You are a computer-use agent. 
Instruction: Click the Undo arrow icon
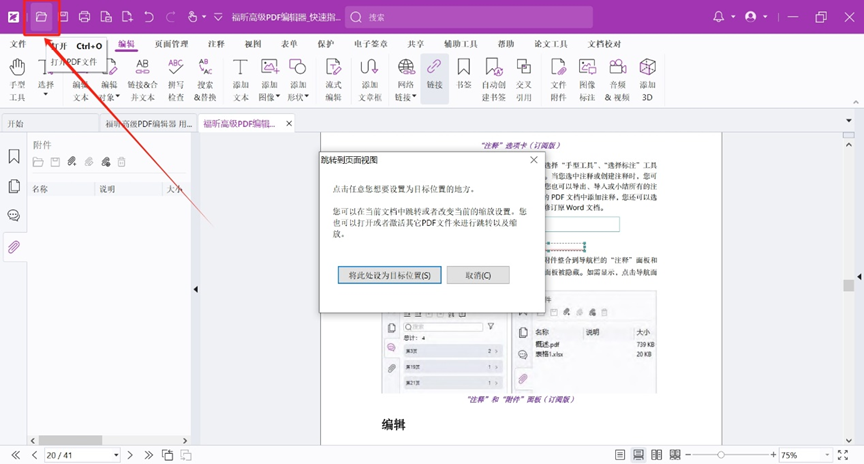click(x=149, y=17)
